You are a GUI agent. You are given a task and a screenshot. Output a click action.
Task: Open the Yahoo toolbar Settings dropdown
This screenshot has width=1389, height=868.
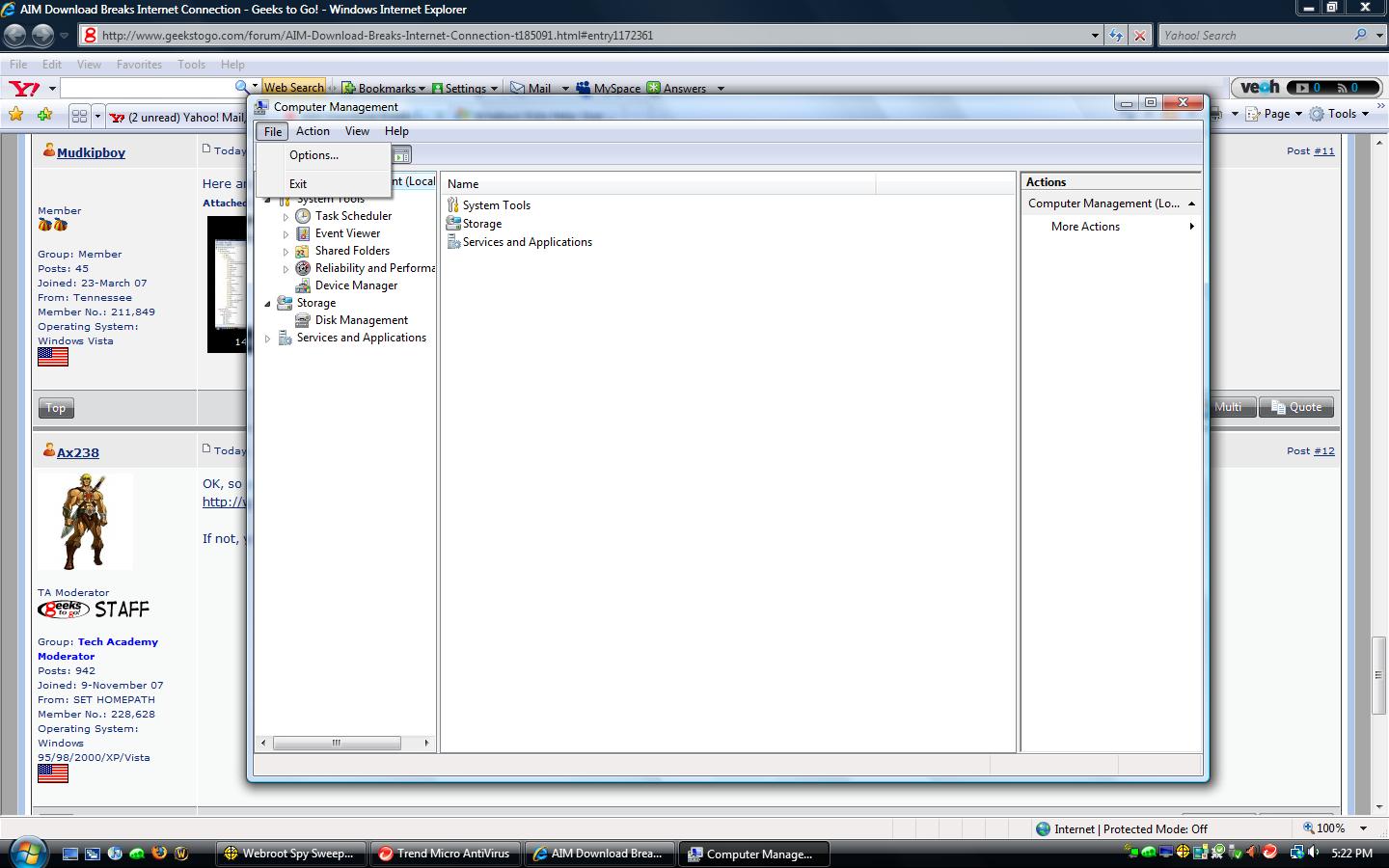[494, 89]
